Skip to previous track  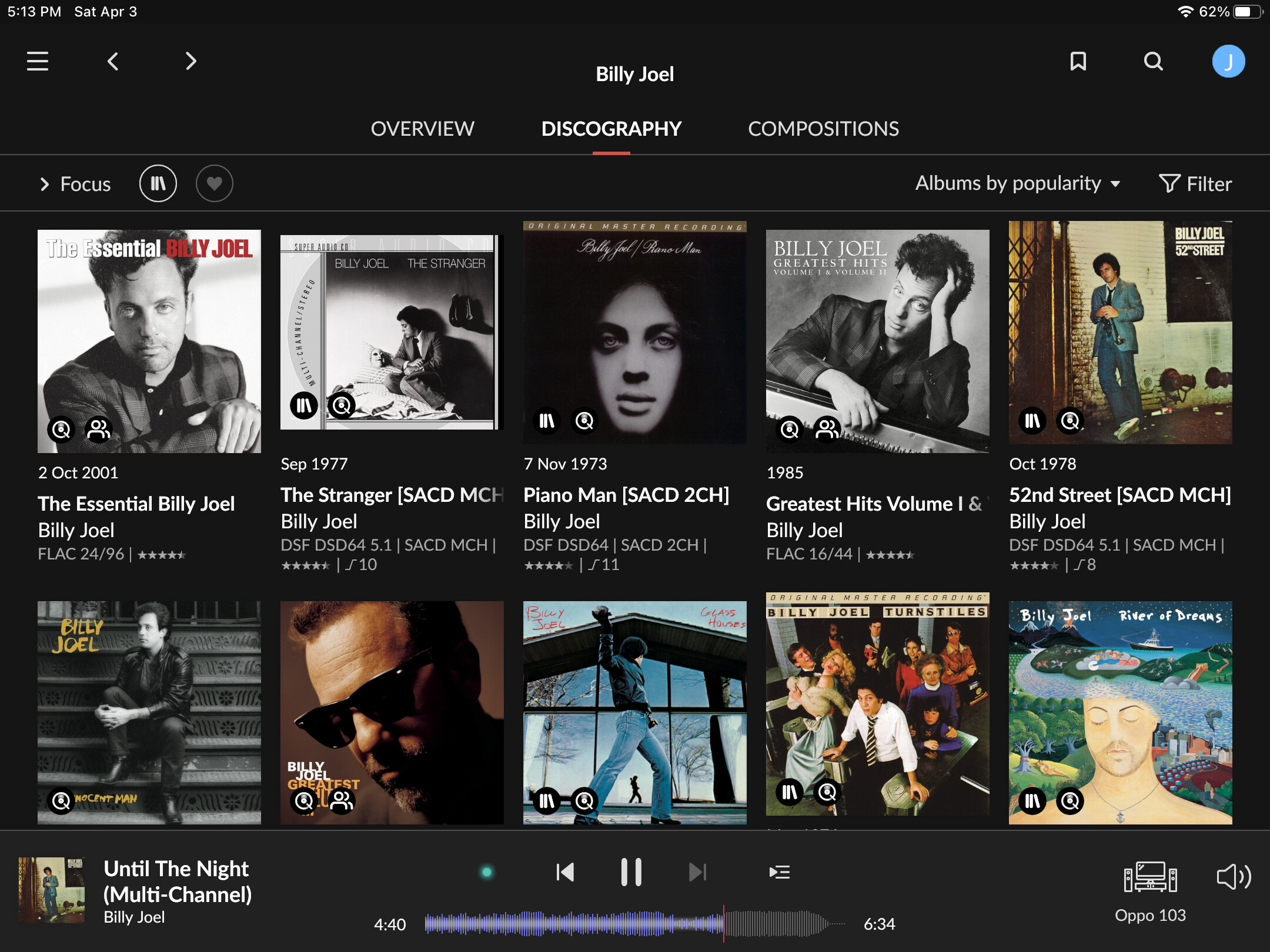tap(565, 872)
